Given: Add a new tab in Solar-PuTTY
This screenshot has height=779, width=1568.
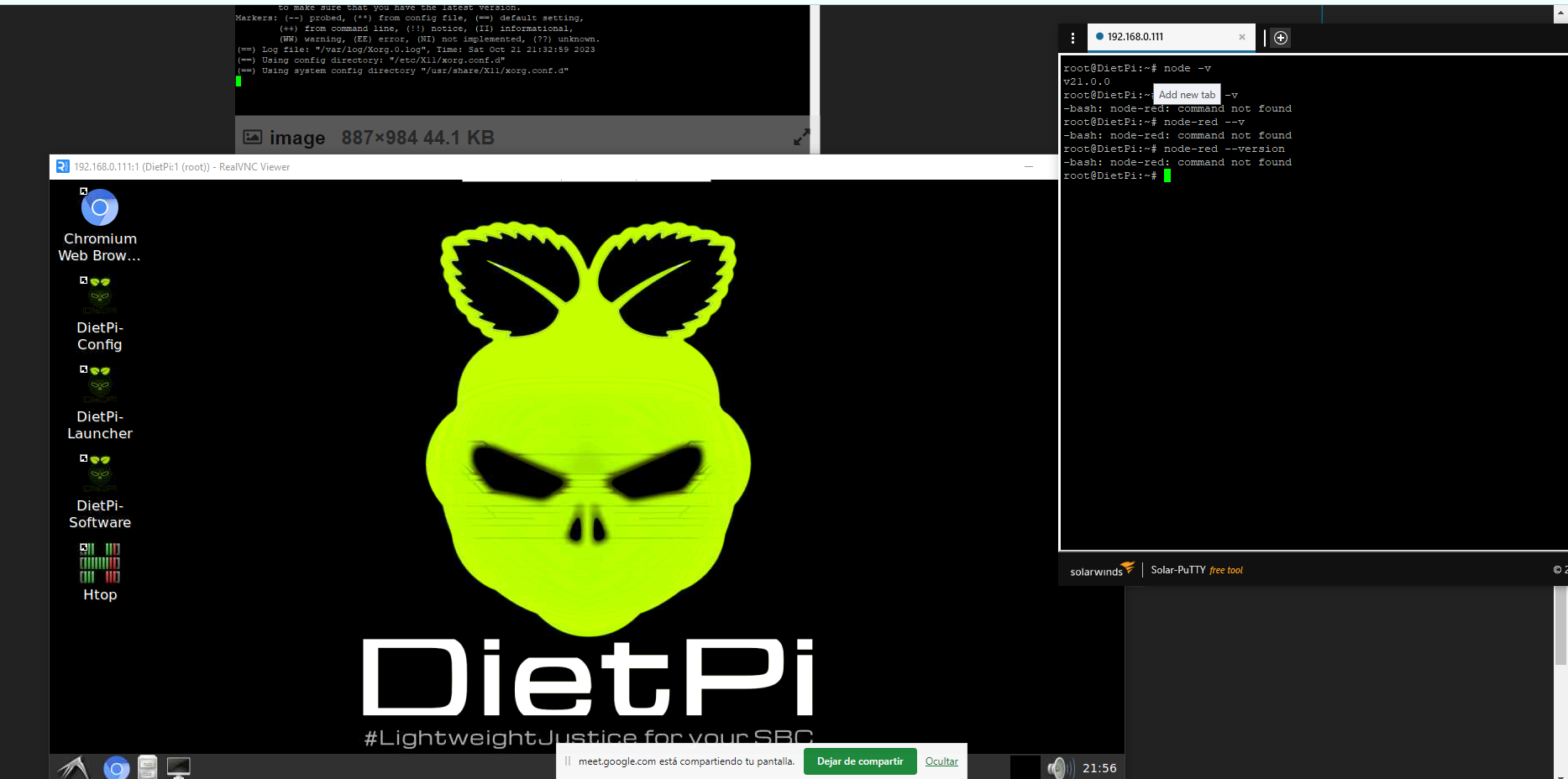Looking at the screenshot, I should point(1281,38).
